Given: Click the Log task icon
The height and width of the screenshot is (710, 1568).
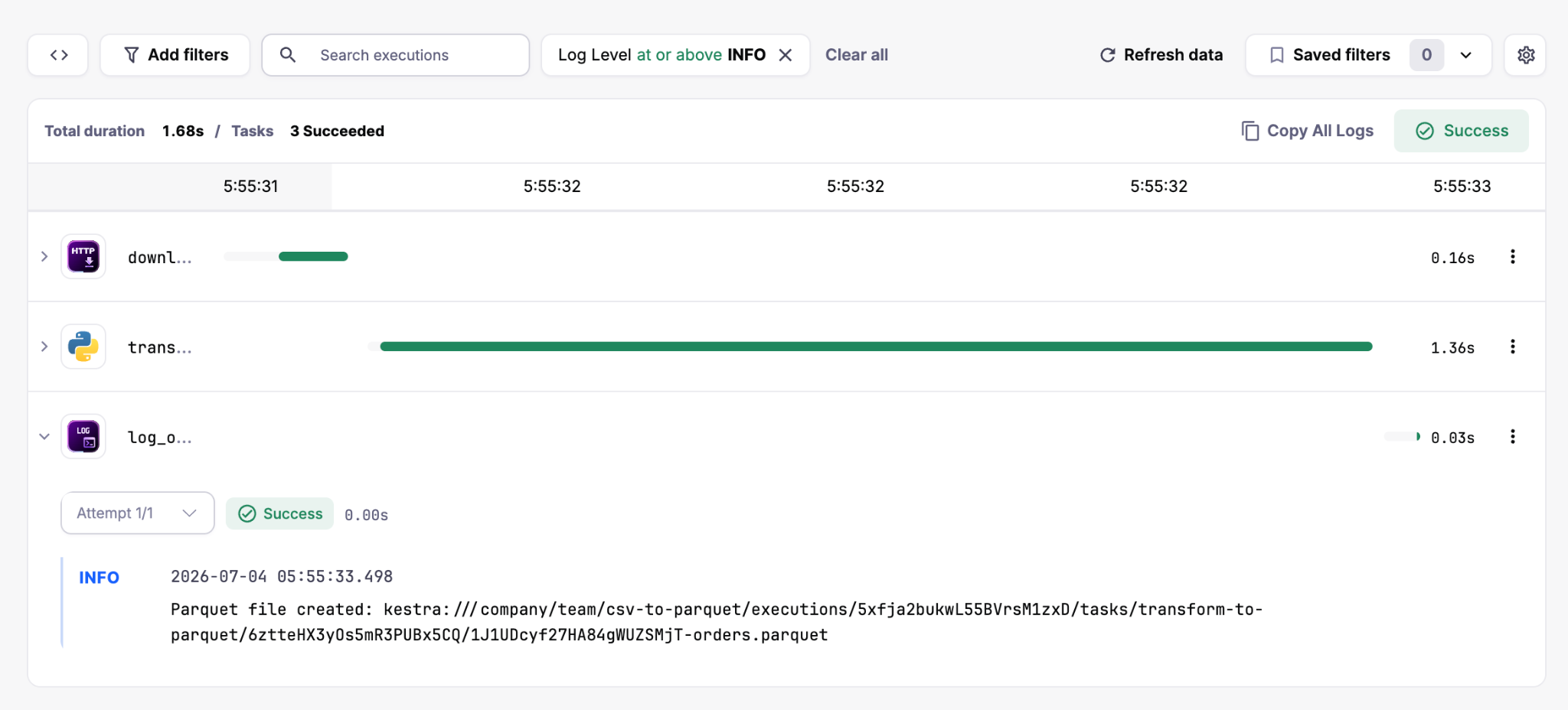Looking at the screenshot, I should [83, 437].
